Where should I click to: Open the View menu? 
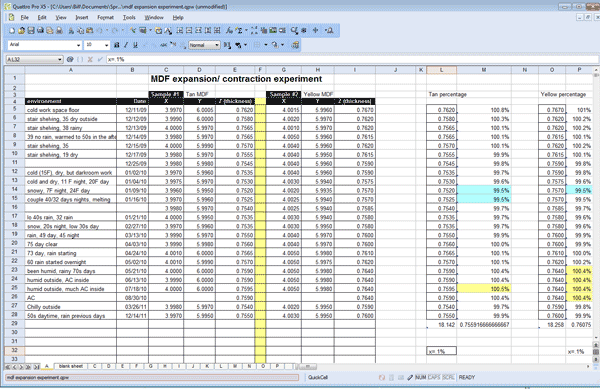(61, 18)
